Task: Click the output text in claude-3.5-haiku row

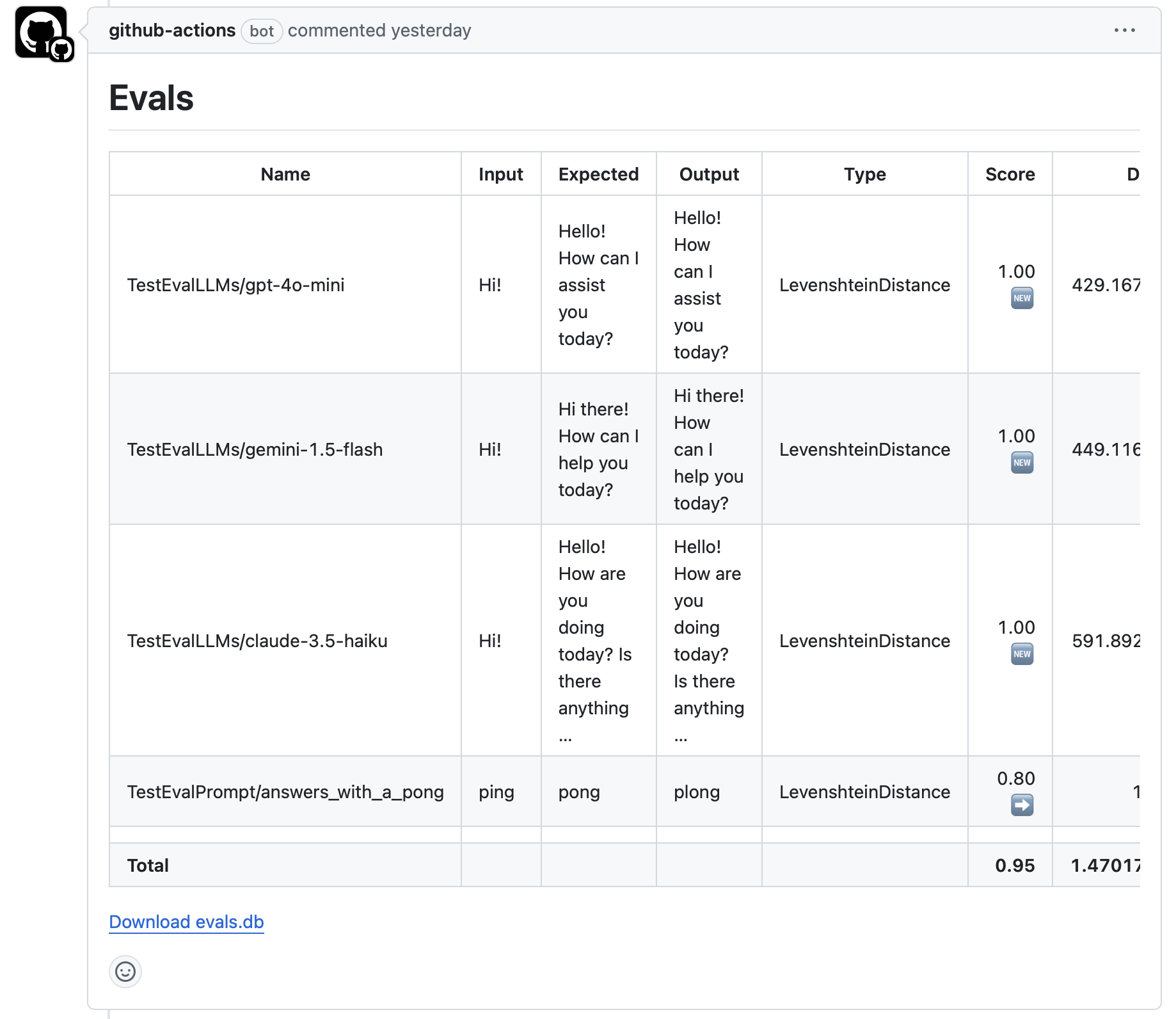Action: point(709,641)
